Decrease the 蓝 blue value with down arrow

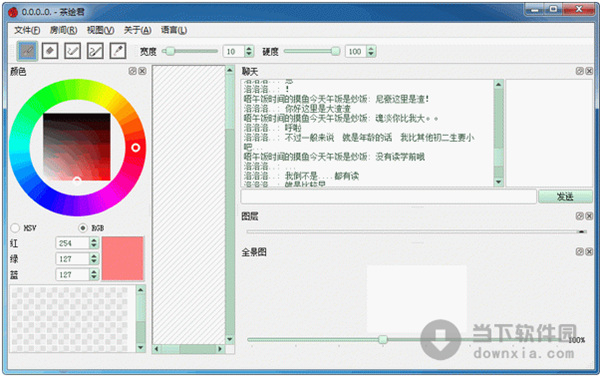pyautogui.click(x=94, y=277)
